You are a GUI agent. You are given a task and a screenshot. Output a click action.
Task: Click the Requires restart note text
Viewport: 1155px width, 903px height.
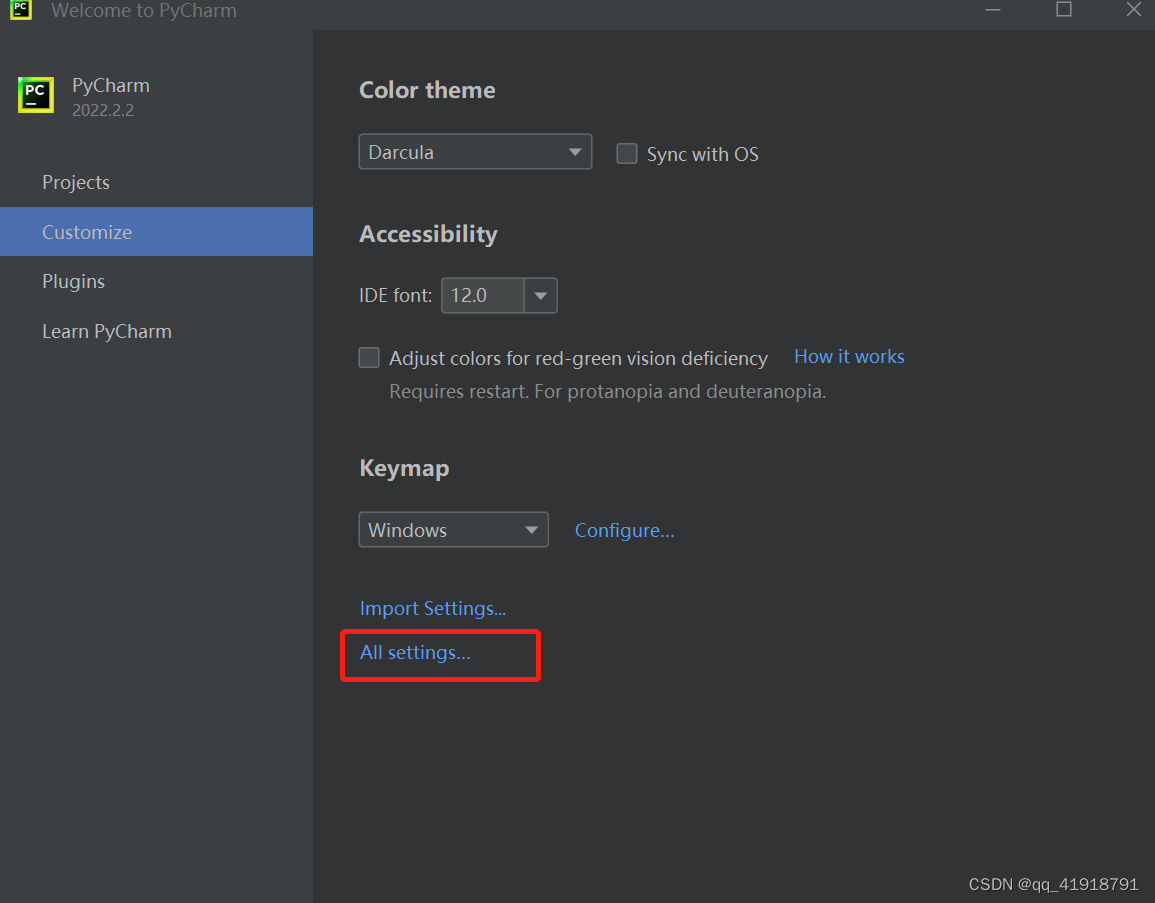(x=608, y=391)
